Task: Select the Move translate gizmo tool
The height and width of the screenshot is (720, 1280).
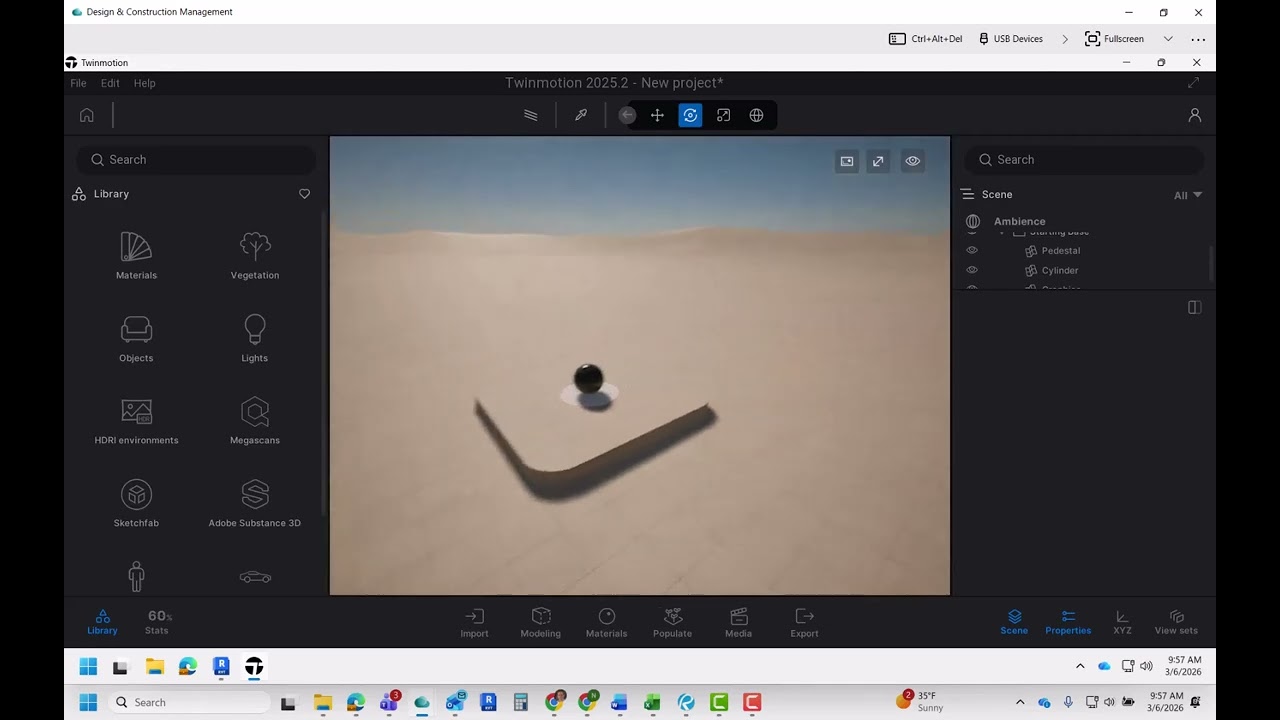Action: click(657, 115)
